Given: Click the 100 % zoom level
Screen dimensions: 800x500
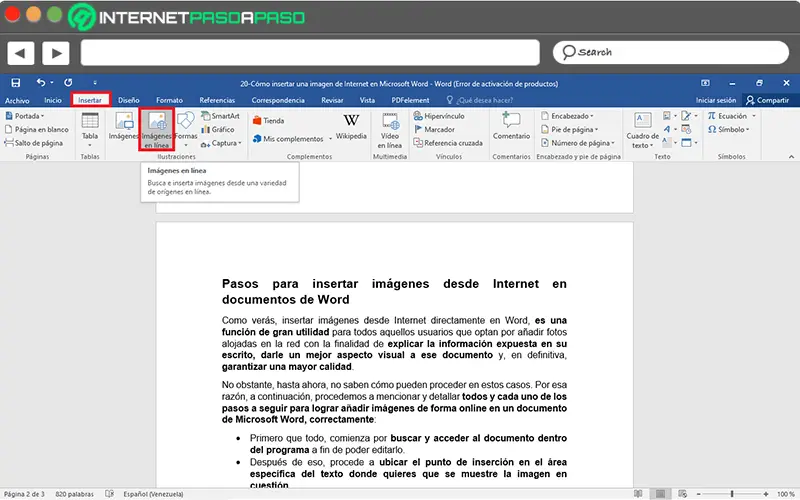Looking at the screenshot, I should click(785, 494).
